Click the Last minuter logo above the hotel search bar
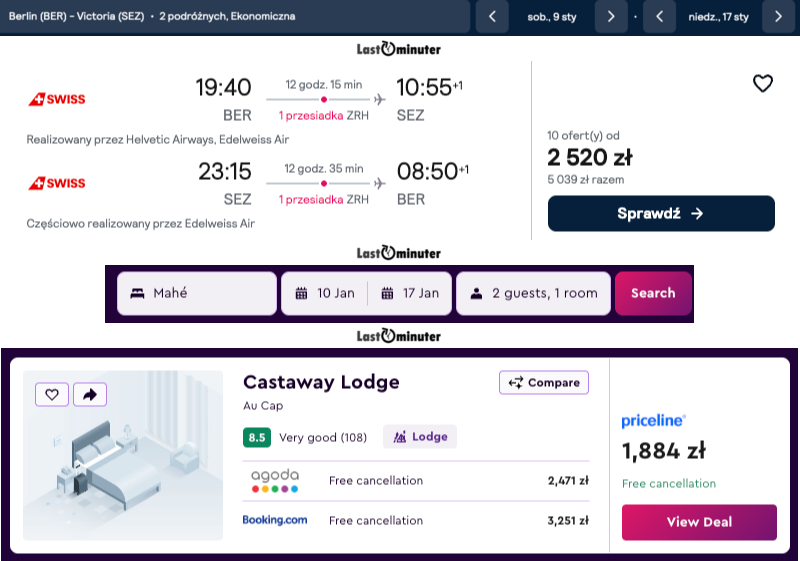800x561 pixels. [x=398, y=253]
